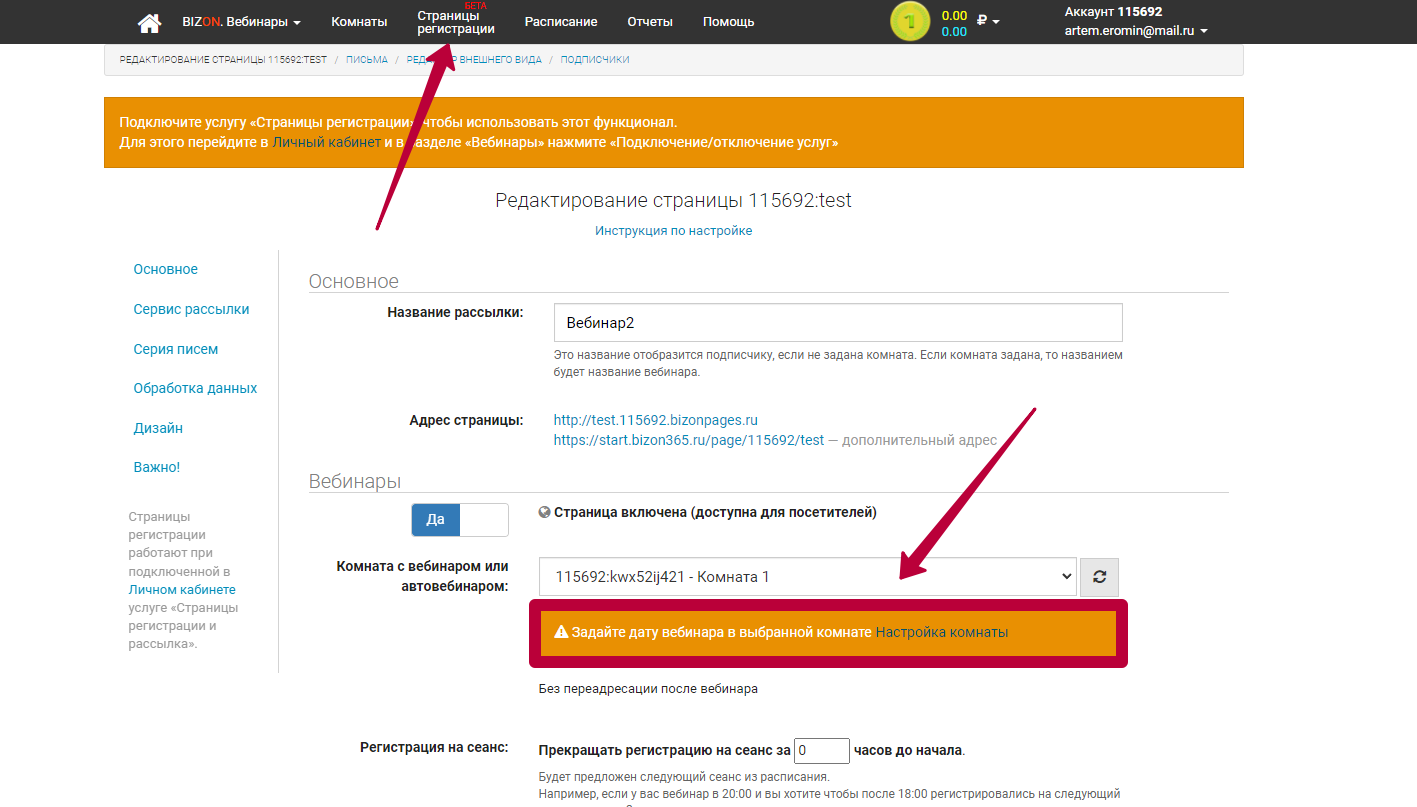Expand the BIZON Вебинары menu
1417x807 pixels.
coord(241,22)
